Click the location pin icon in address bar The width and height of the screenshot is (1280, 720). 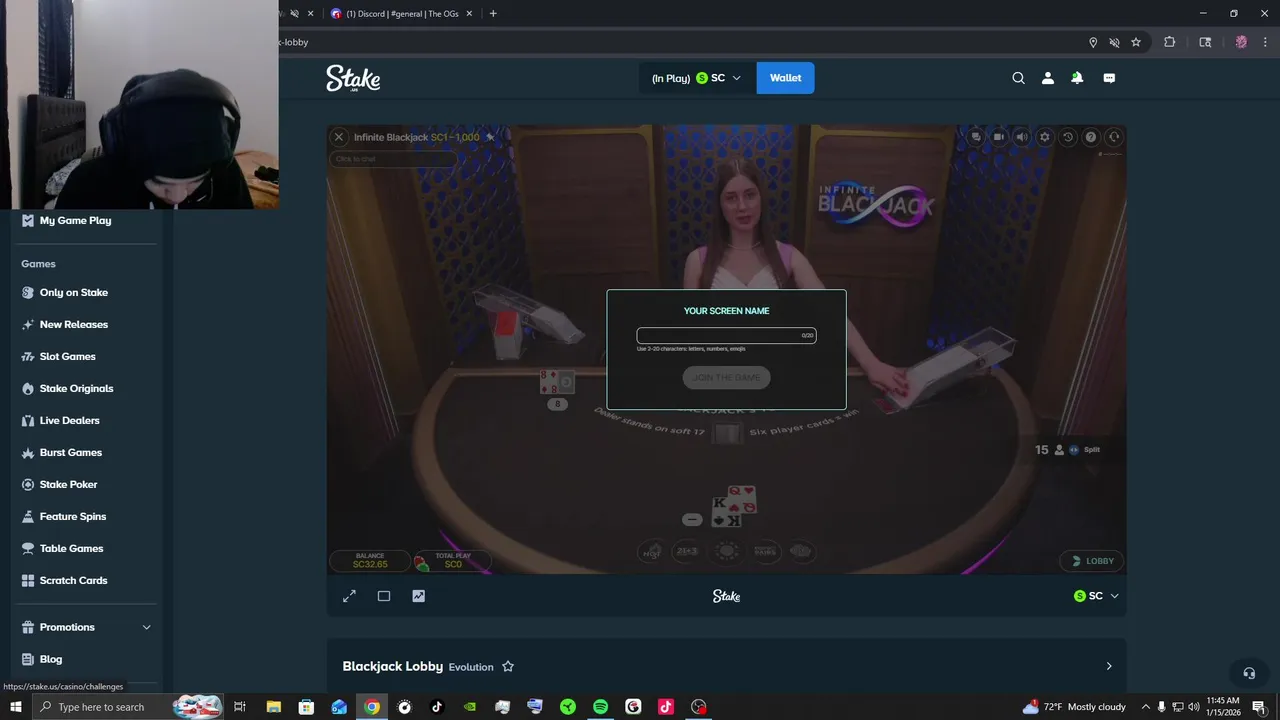(1093, 42)
